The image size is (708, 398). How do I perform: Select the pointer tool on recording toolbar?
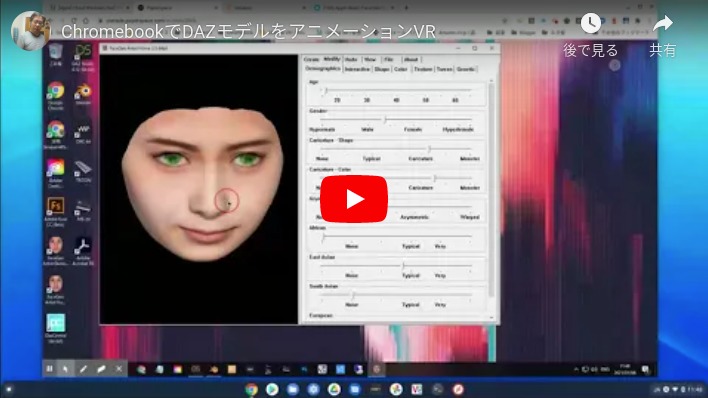pos(65,369)
